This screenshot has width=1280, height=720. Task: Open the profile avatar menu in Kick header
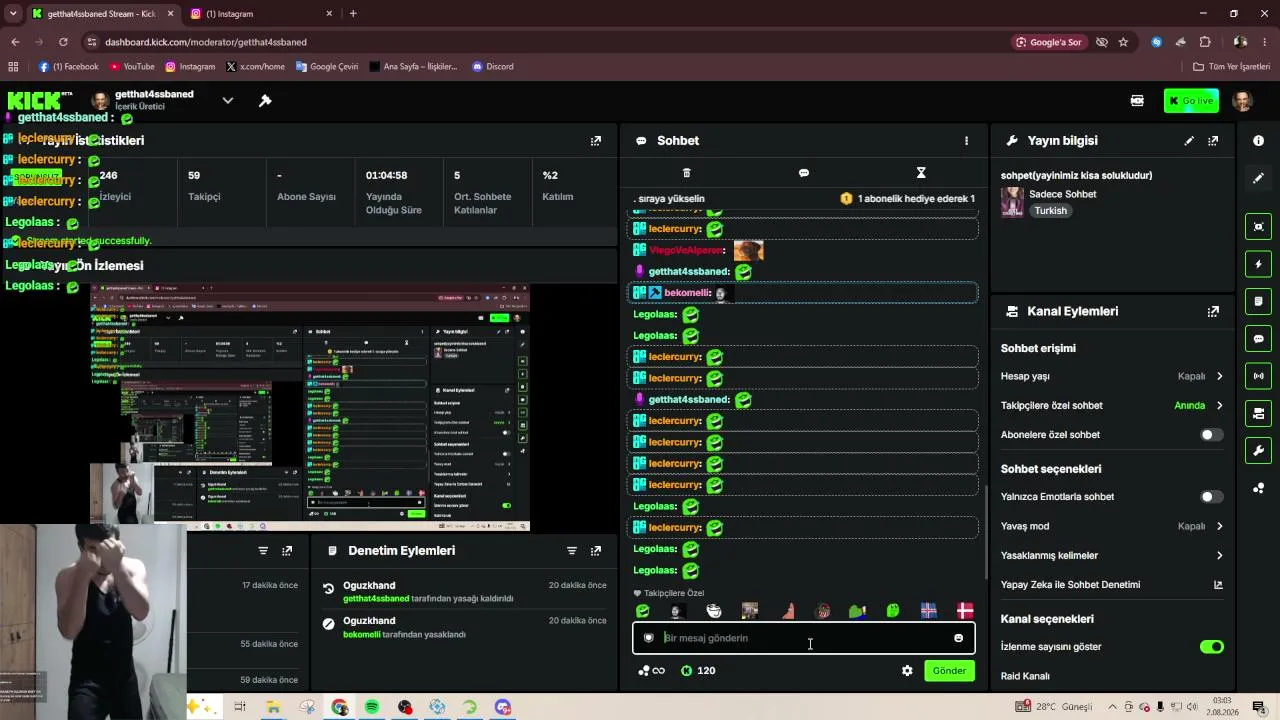pos(1243,101)
